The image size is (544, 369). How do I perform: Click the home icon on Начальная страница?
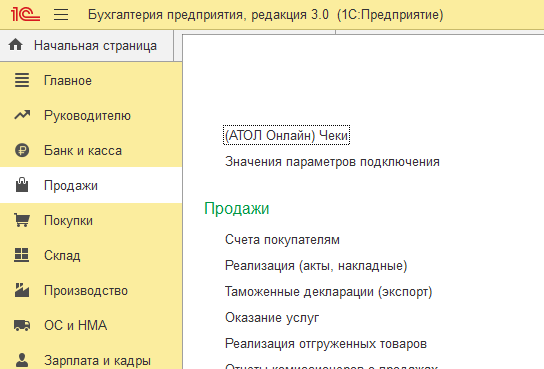click(x=16, y=45)
